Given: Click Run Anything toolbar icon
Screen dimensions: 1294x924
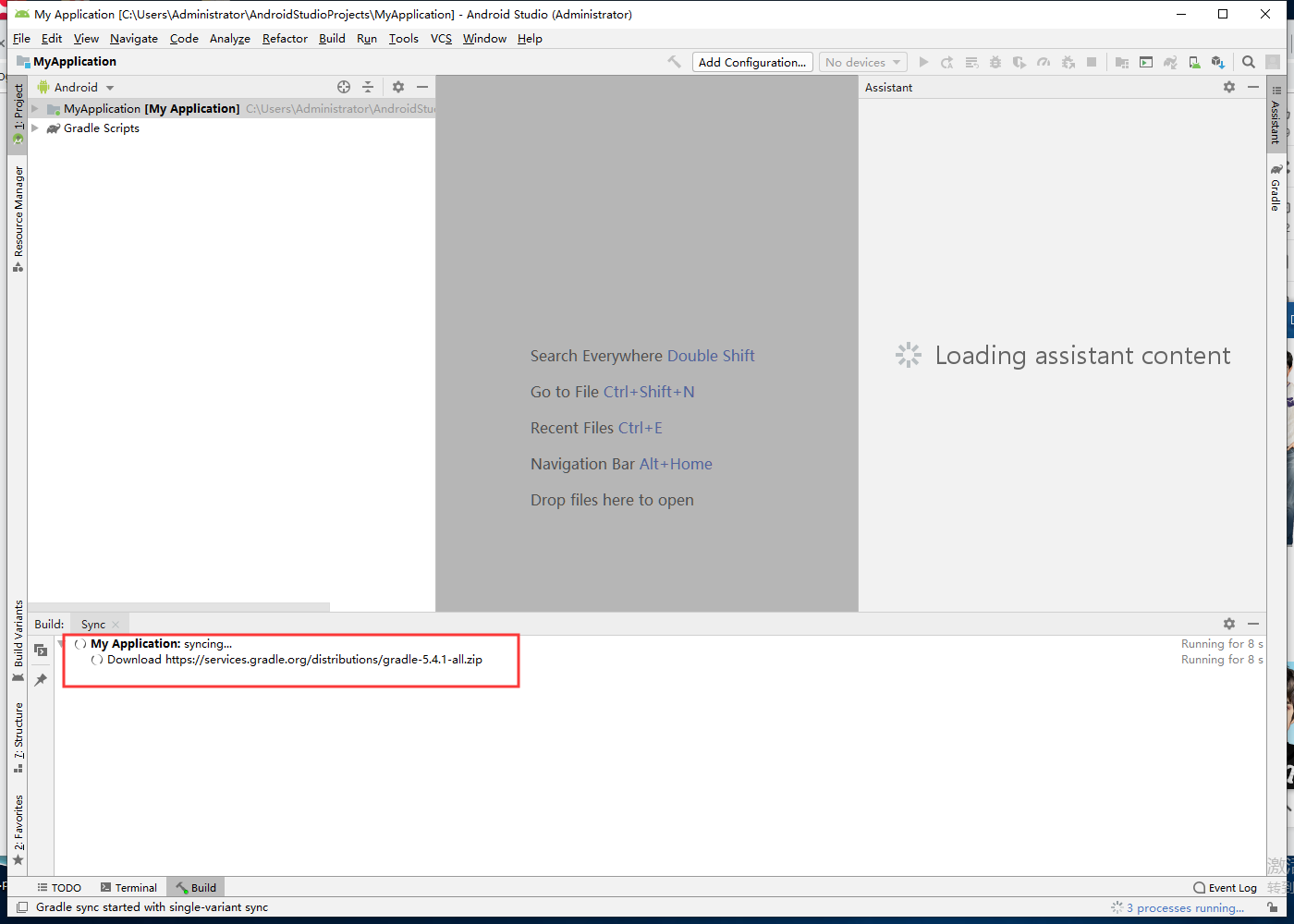Looking at the screenshot, I should pyautogui.click(x=1146, y=62).
